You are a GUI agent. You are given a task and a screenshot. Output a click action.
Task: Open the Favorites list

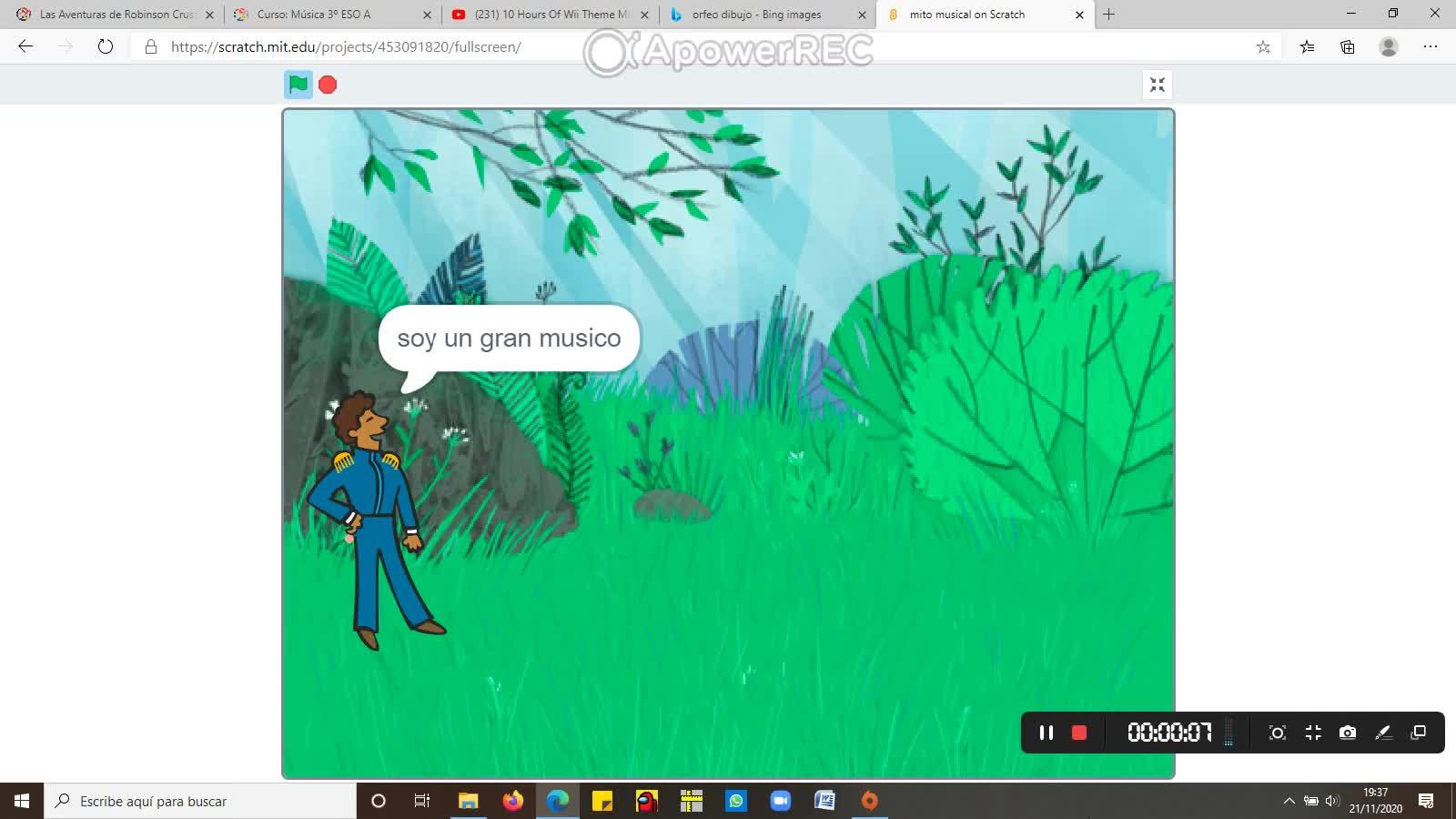tap(1307, 46)
